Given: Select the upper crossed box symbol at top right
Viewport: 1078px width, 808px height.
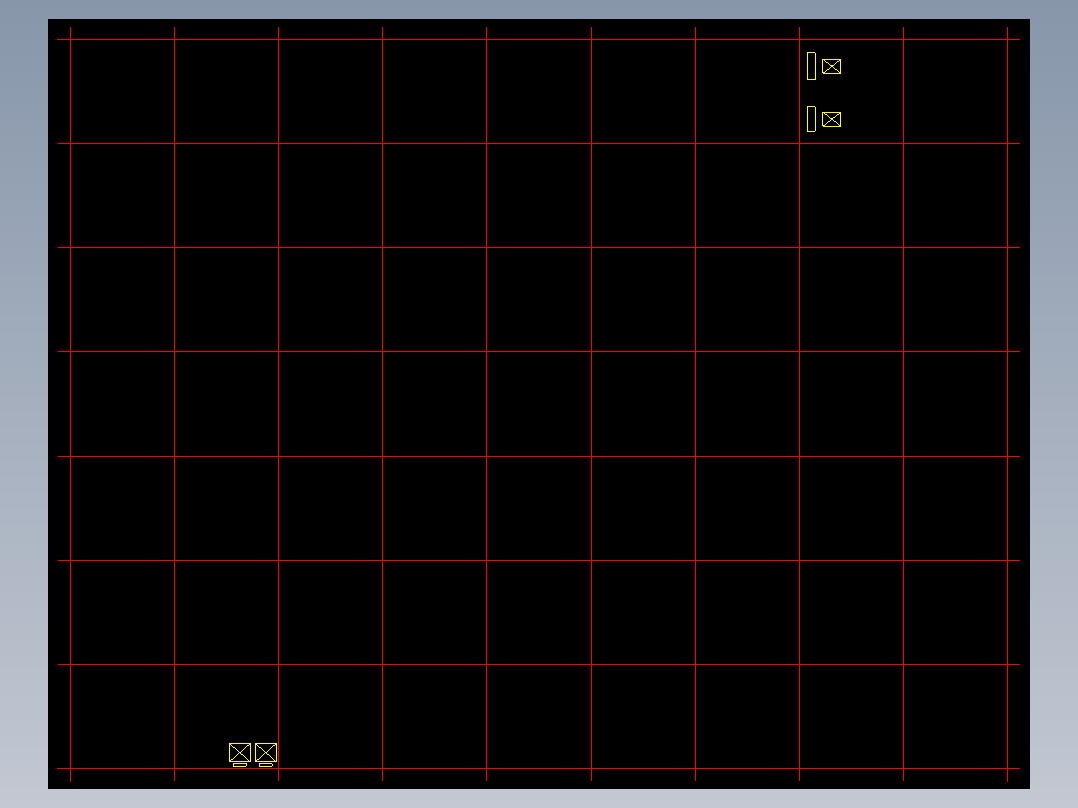Looking at the screenshot, I should (x=831, y=67).
